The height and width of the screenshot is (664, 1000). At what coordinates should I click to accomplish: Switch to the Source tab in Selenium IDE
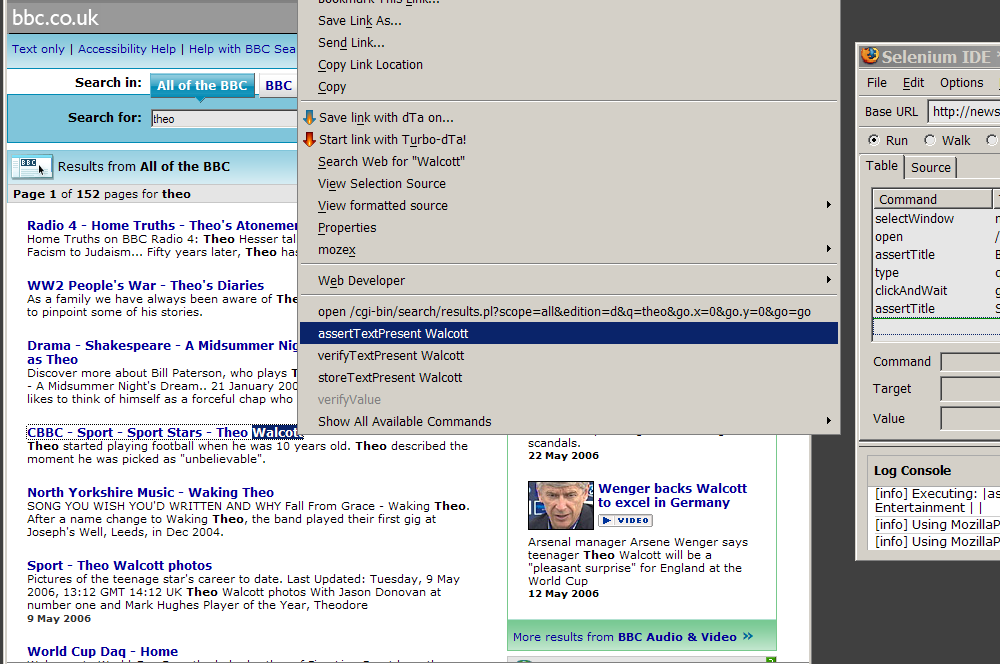tap(930, 167)
